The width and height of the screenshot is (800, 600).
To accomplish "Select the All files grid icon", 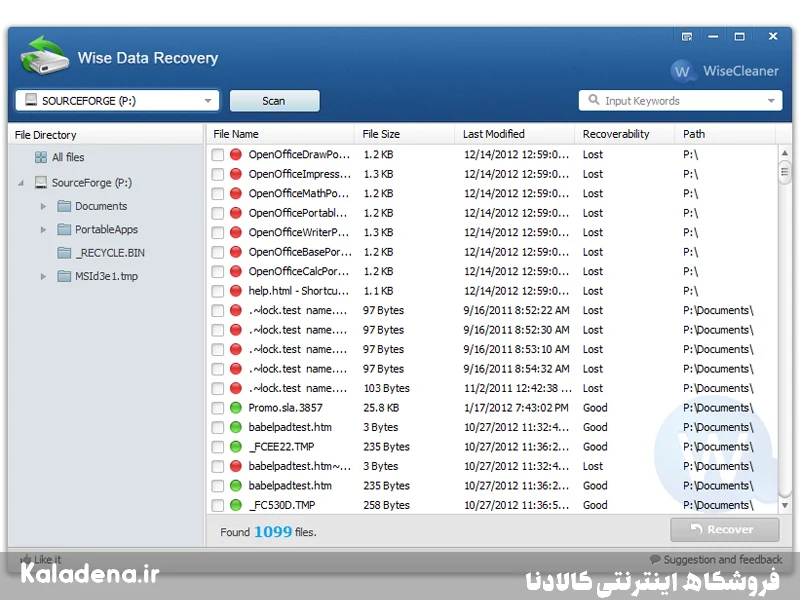I will 41,157.
